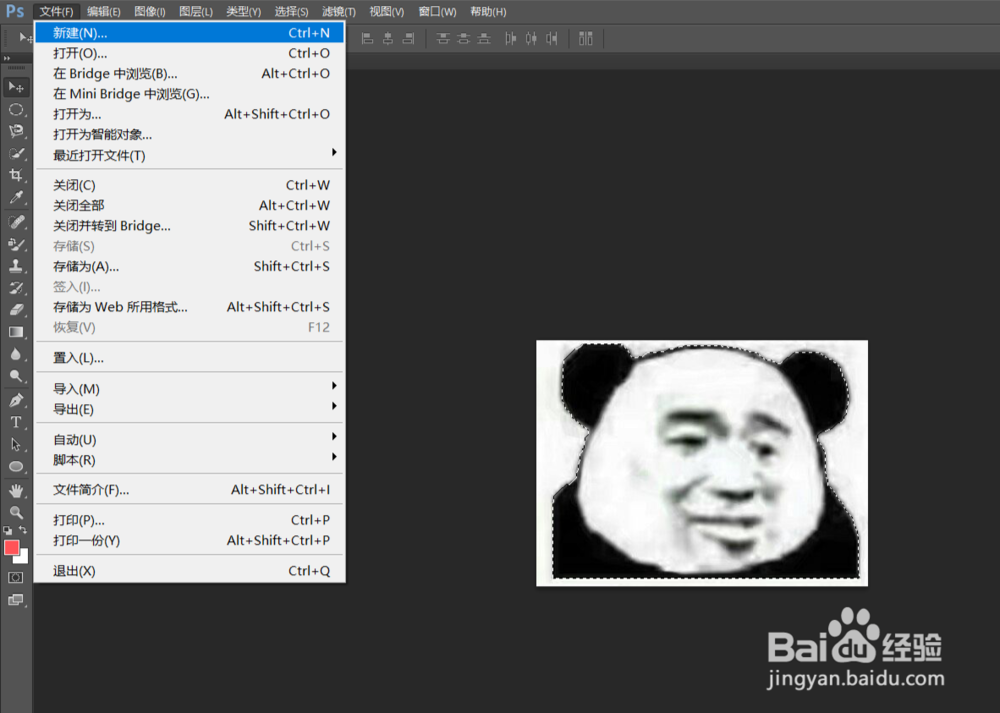The image size is (1000, 713).
Task: Select the History Brush tool
Action: (x=16, y=288)
